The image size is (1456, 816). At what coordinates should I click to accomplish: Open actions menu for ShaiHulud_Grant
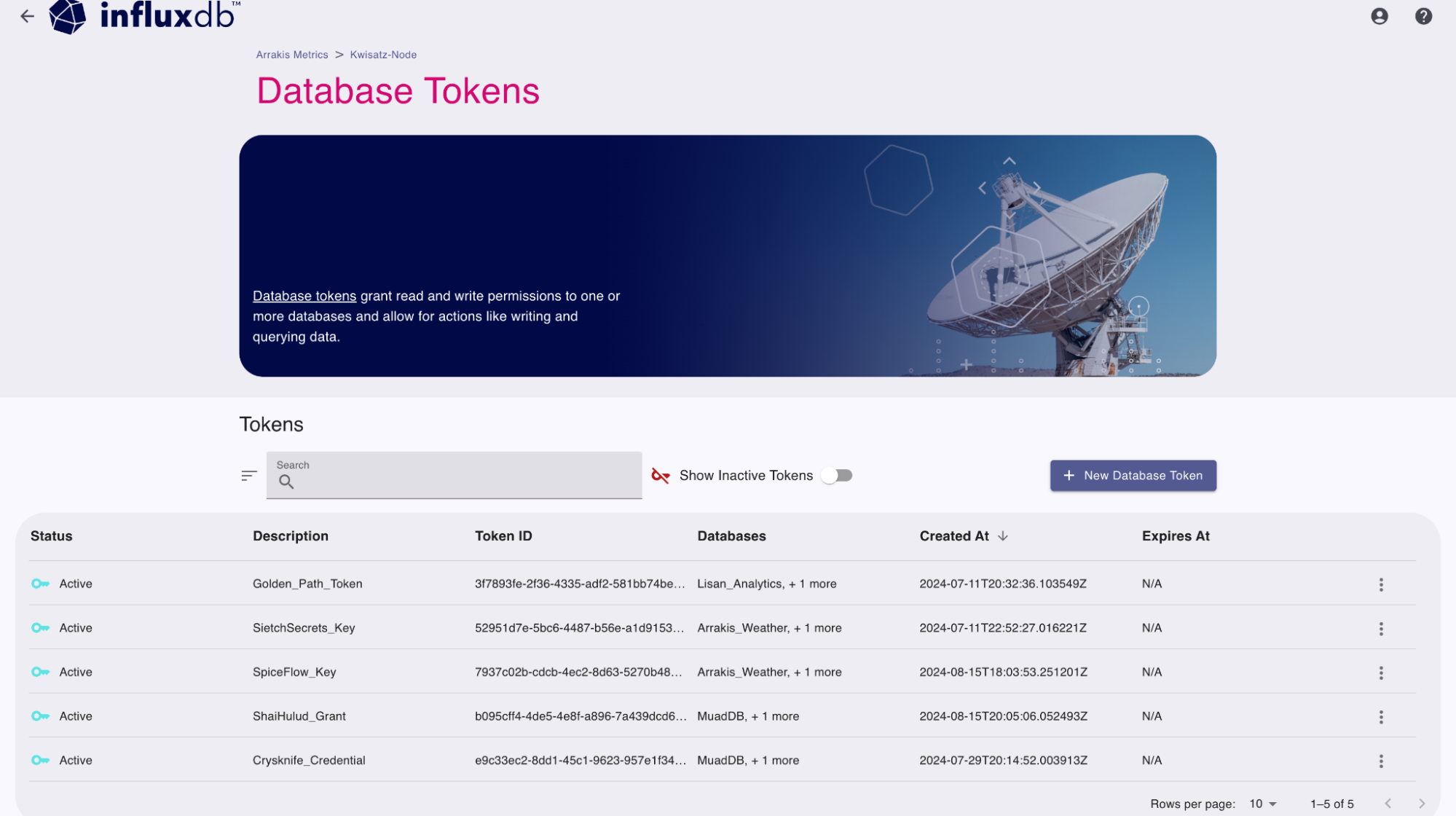point(1380,717)
